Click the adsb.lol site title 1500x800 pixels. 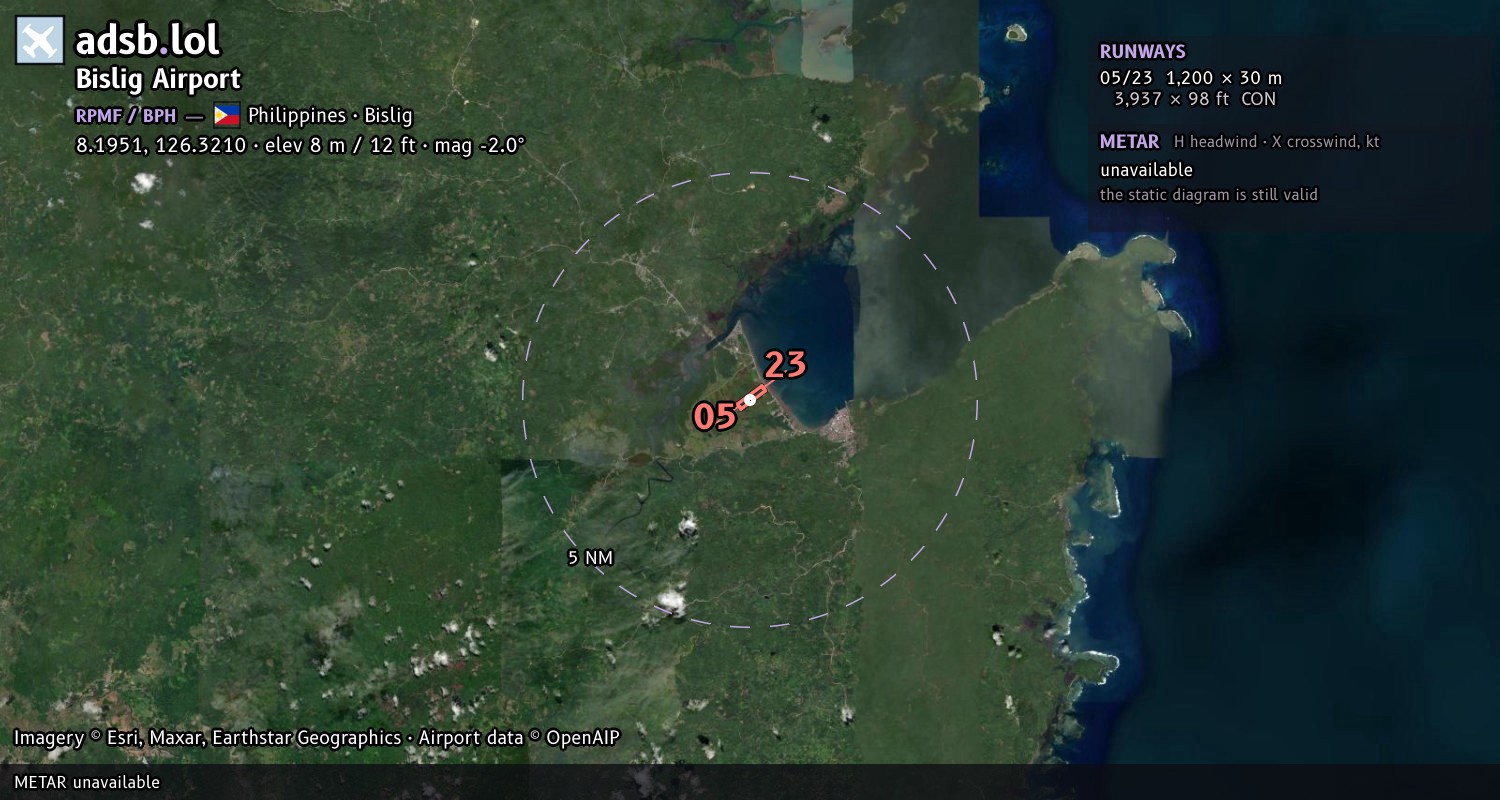(148, 40)
